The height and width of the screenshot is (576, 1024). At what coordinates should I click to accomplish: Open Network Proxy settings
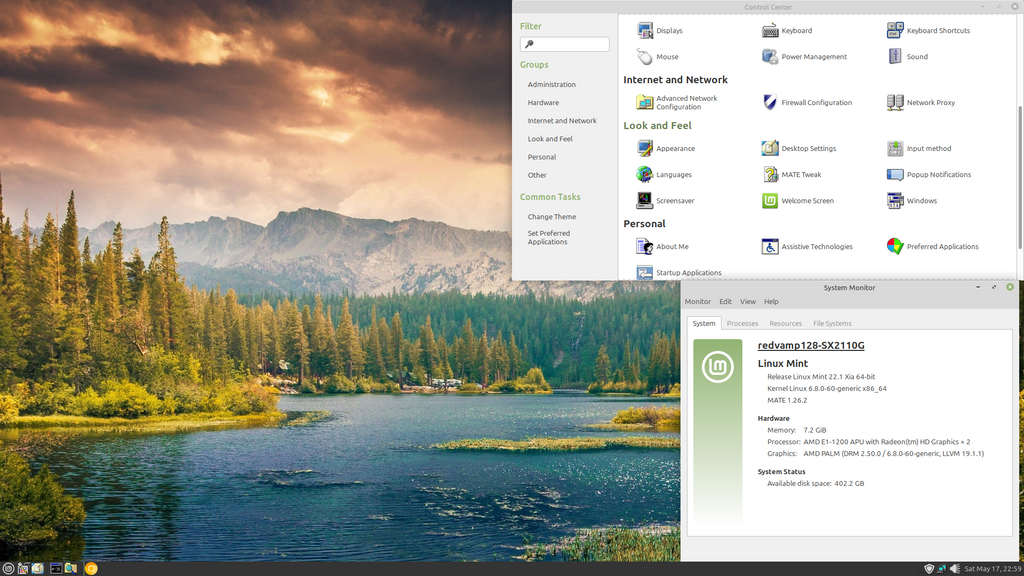(921, 103)
